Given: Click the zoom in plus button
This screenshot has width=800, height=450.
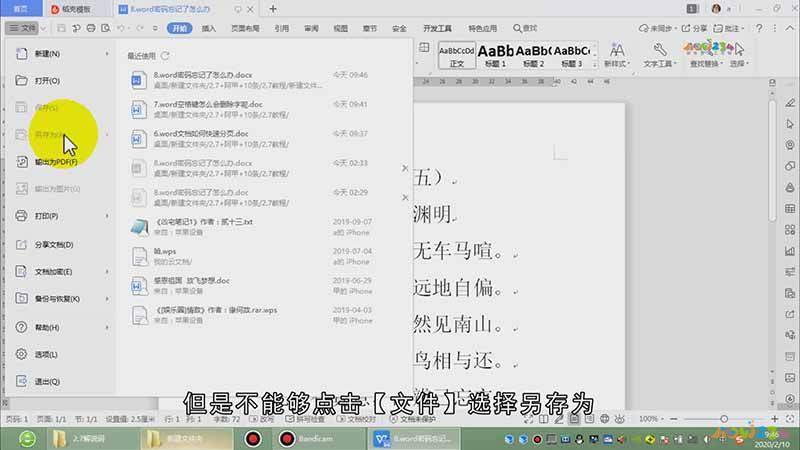Looking at the screenshot, I should click(x=774, y=419).
